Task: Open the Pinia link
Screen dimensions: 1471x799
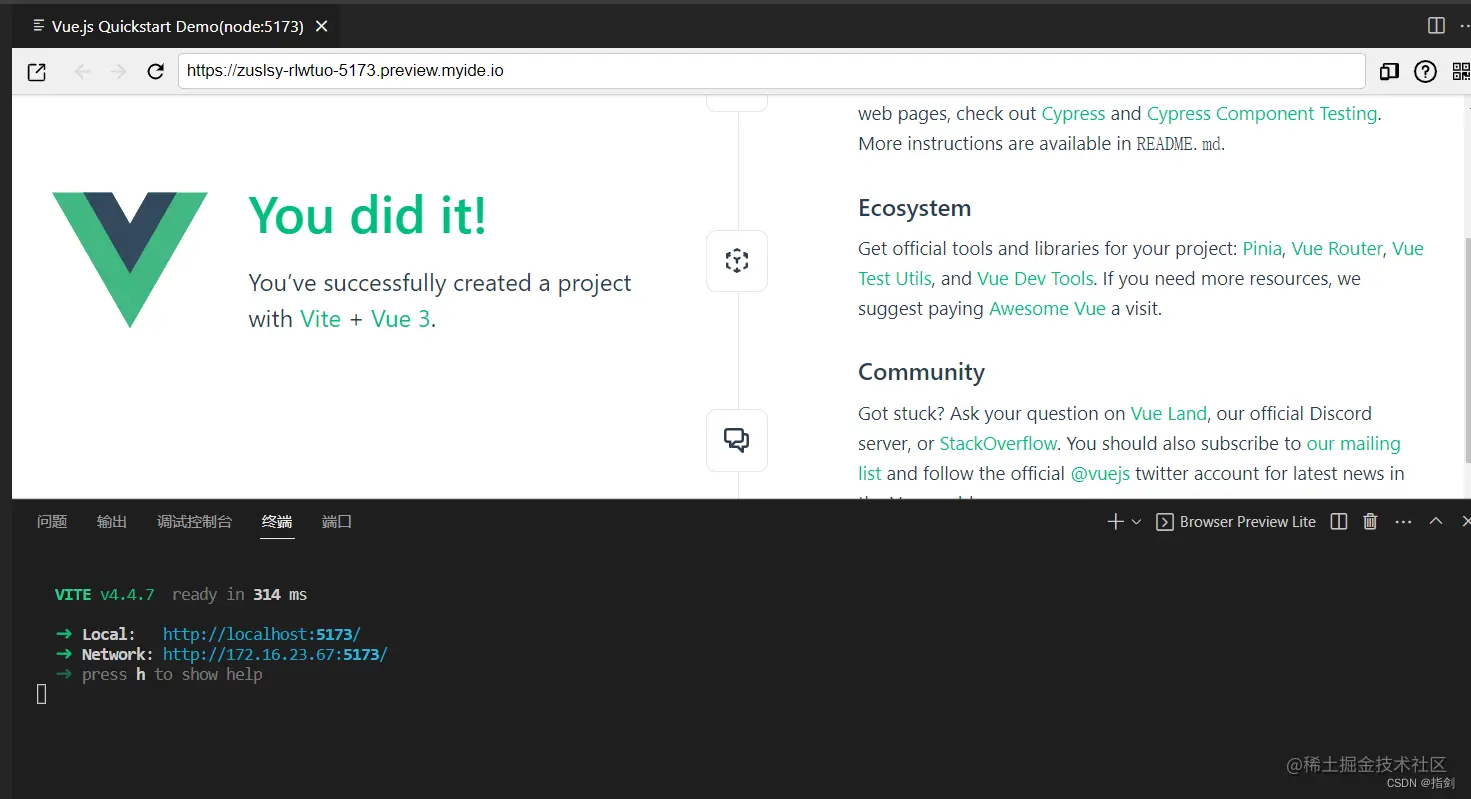Action: [1262, 249]
